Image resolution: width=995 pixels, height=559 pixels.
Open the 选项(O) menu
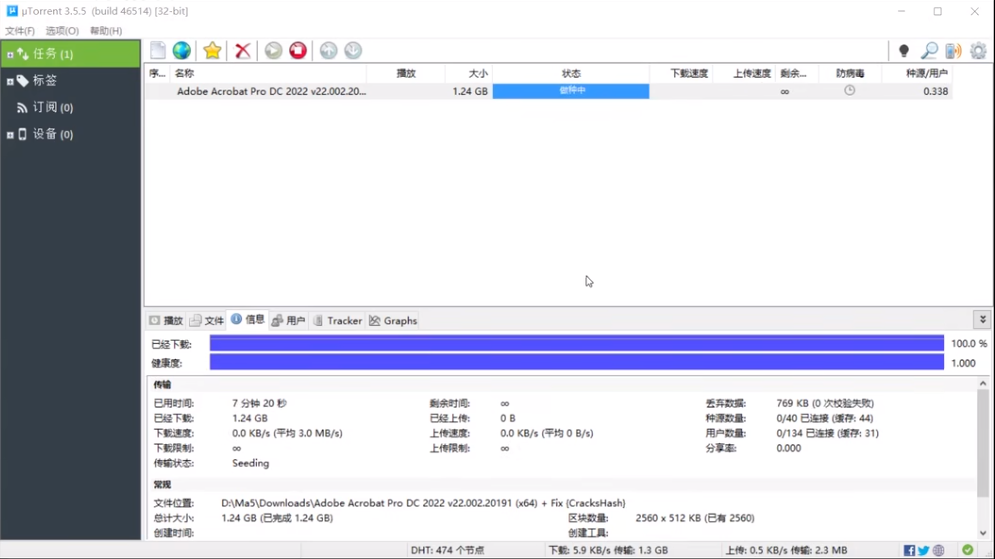(62, 30)
